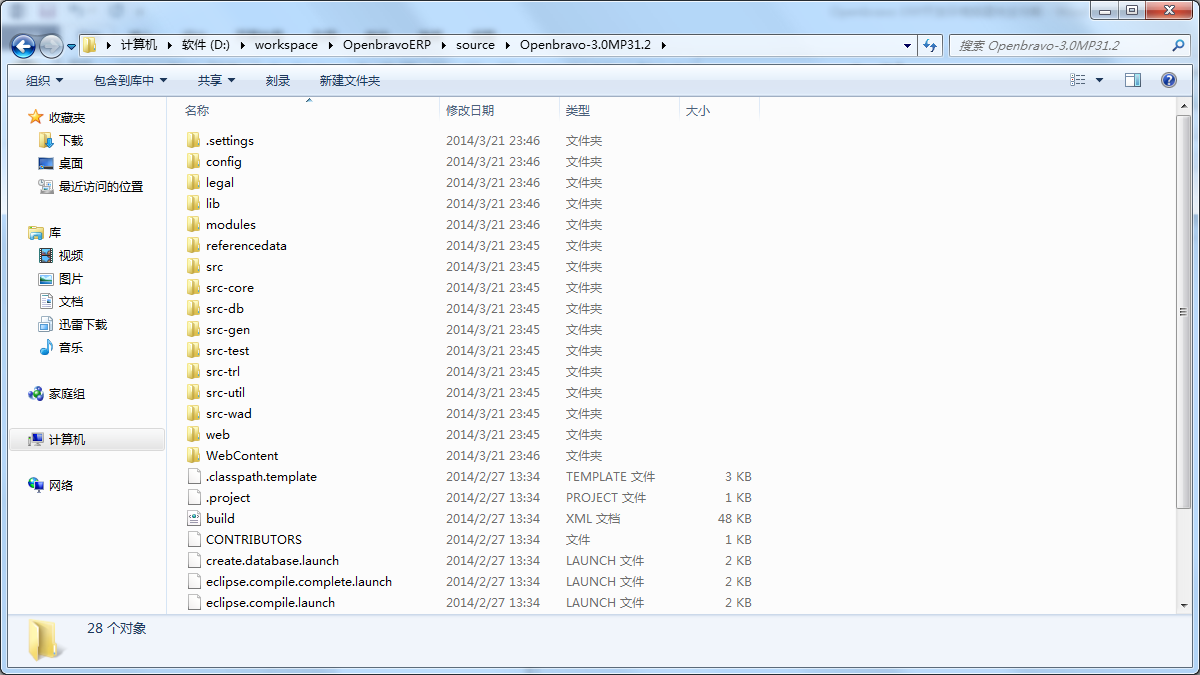Select 计算机 in the navigation pane
This screenshot has width=1200, height=675.
coord(67,439)
